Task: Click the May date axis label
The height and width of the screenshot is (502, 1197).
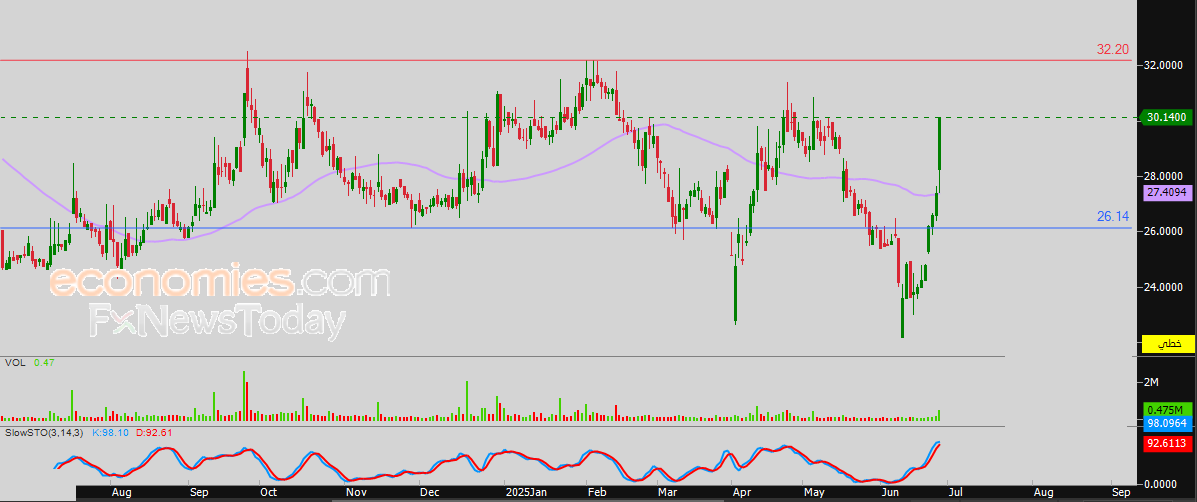Action: 816,493
